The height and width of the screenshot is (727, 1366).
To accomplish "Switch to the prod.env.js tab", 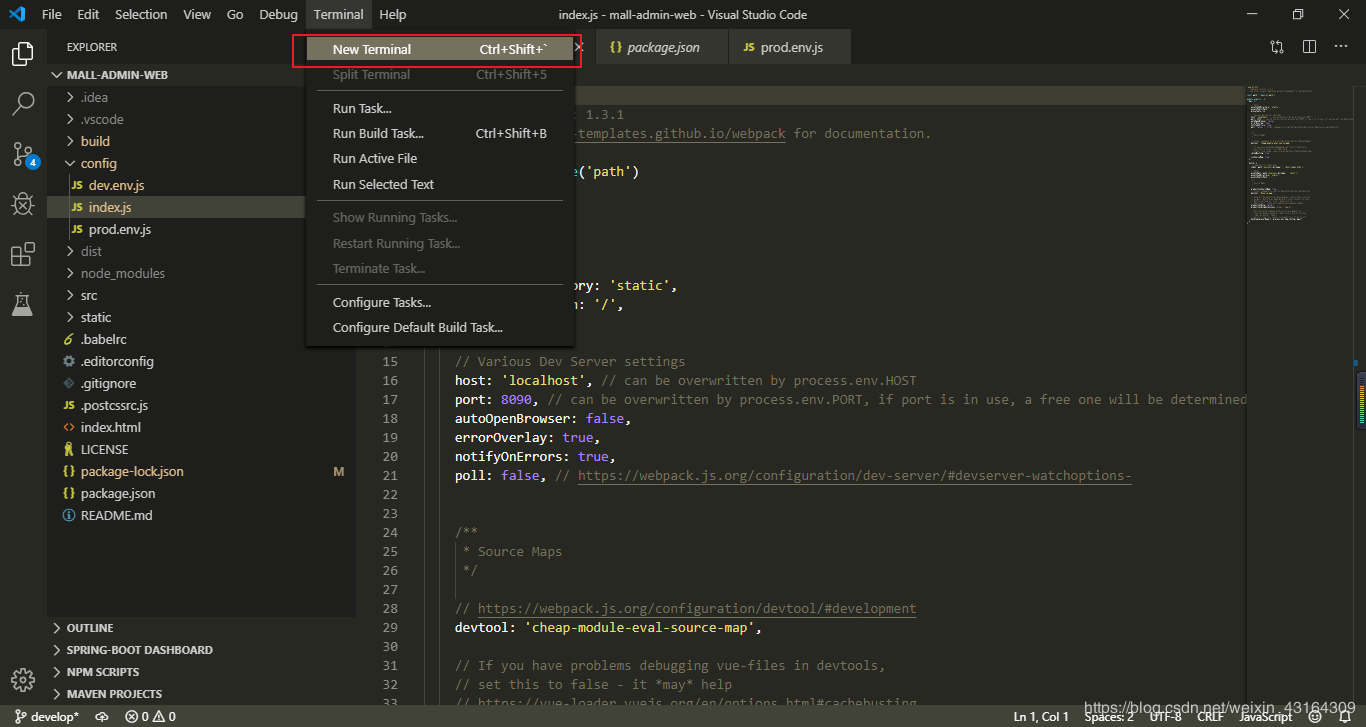I will tap(790, 47).
